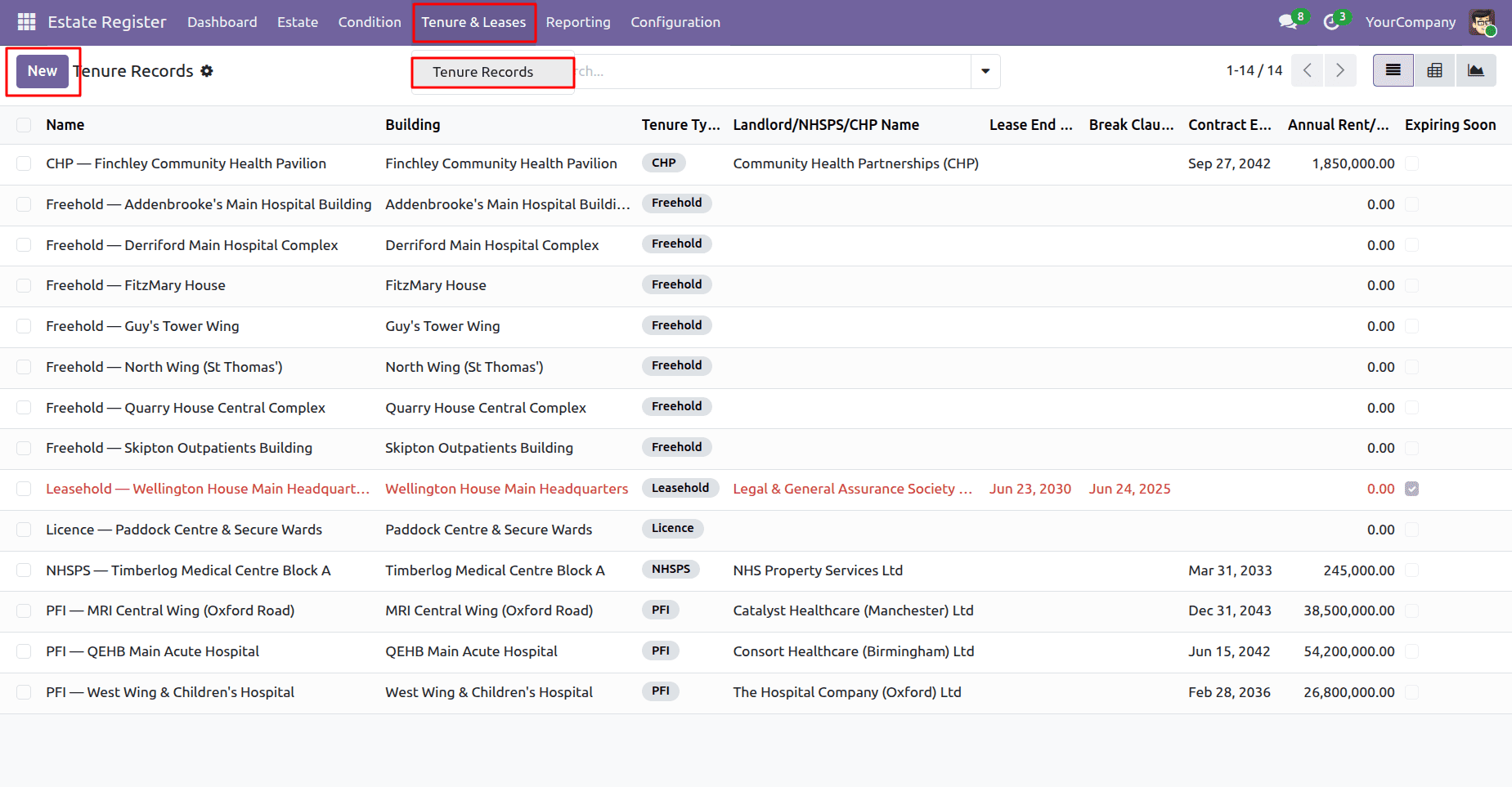Image resolution: width=1512 pixels, height=787 pixels.
Task: Open the apps grid home menu icon
Action: (x=26, y=22)
